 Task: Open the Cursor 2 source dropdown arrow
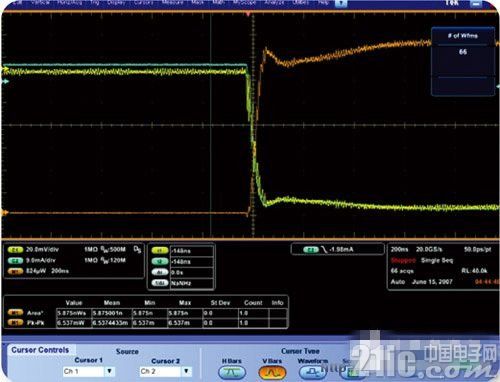pyautogui.click(x=187, y=371)
